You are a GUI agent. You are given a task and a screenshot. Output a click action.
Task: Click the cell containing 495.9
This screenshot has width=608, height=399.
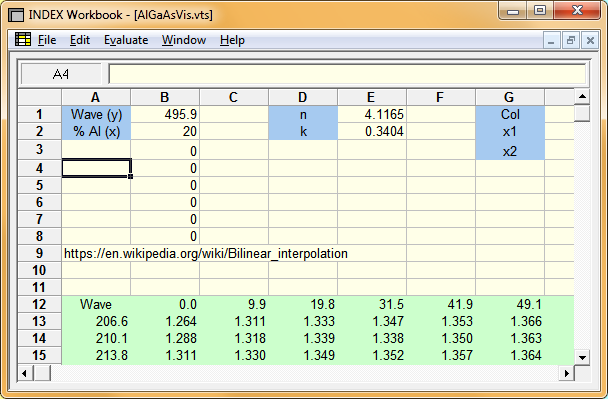(x=165, y=114)
